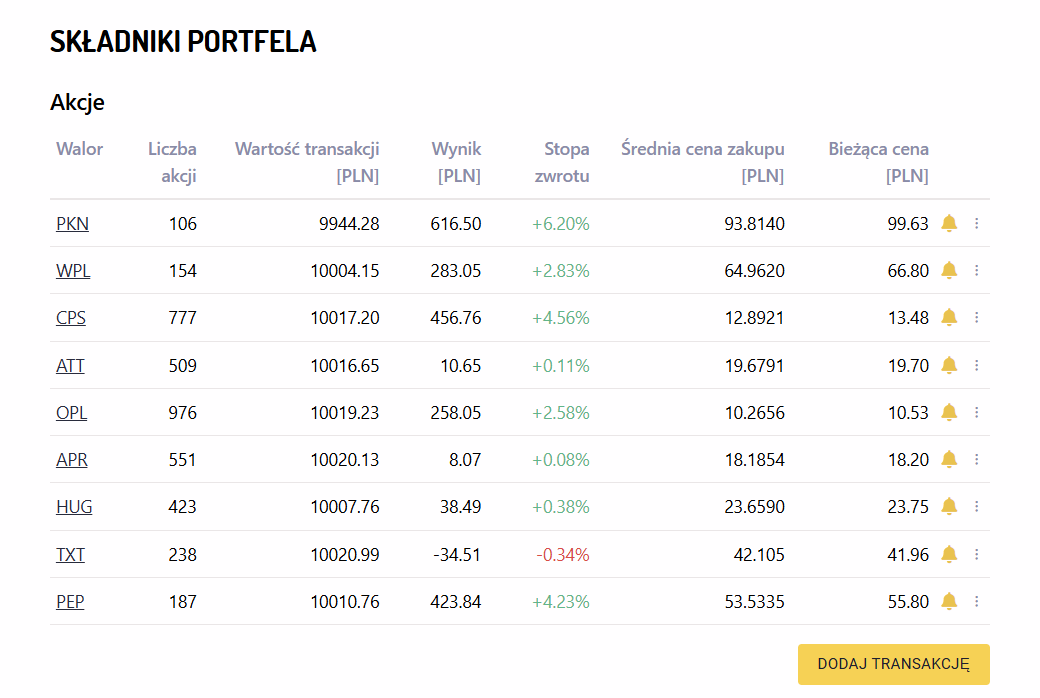Follow the CPS ticker link
Screen dimensions: 1040x698
point(71,318)
